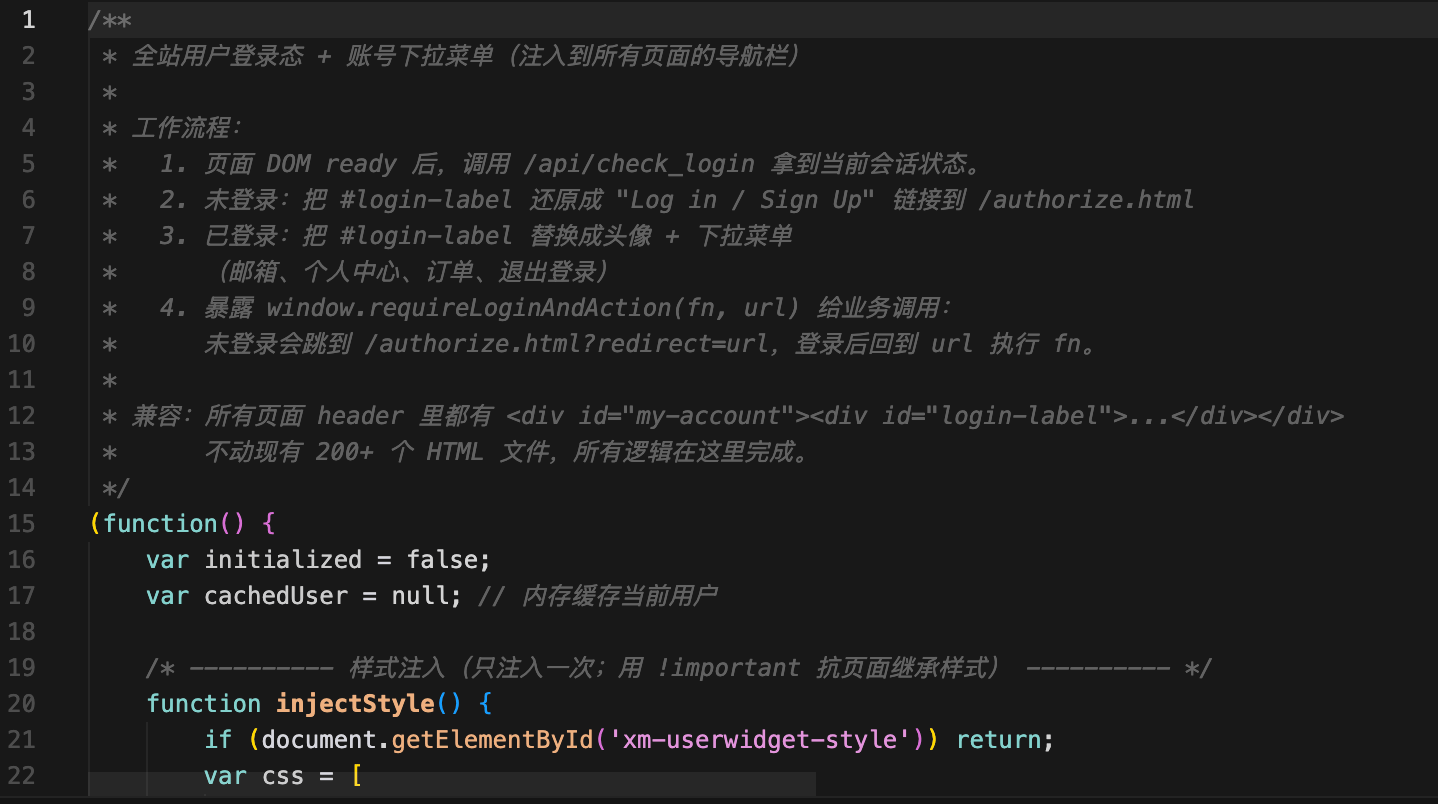Click the word !important in the comment
This screenshot has height=804, width=1438.
pos(729,668)
